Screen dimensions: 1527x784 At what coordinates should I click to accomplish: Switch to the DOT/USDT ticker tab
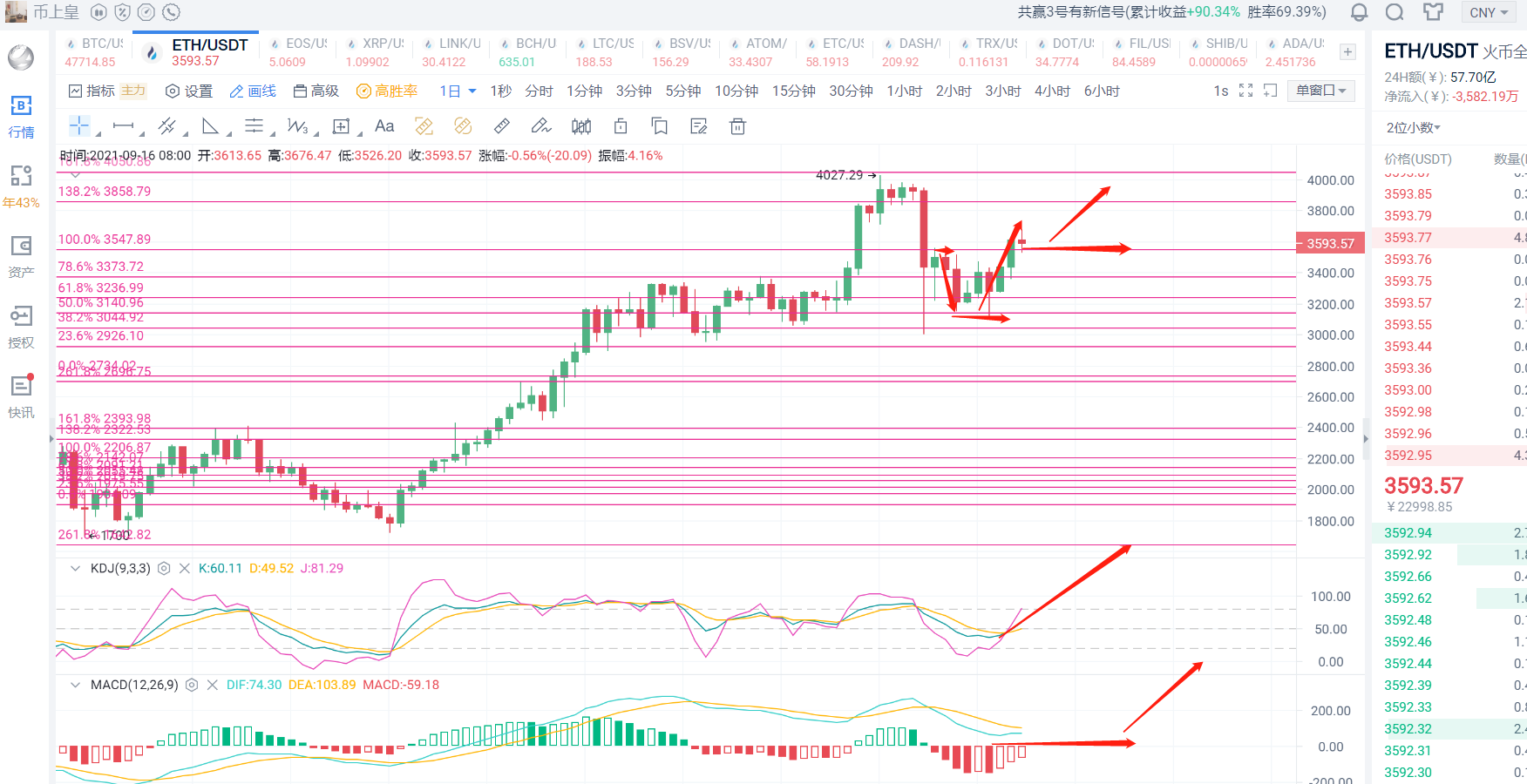(x=1064, y=52)
